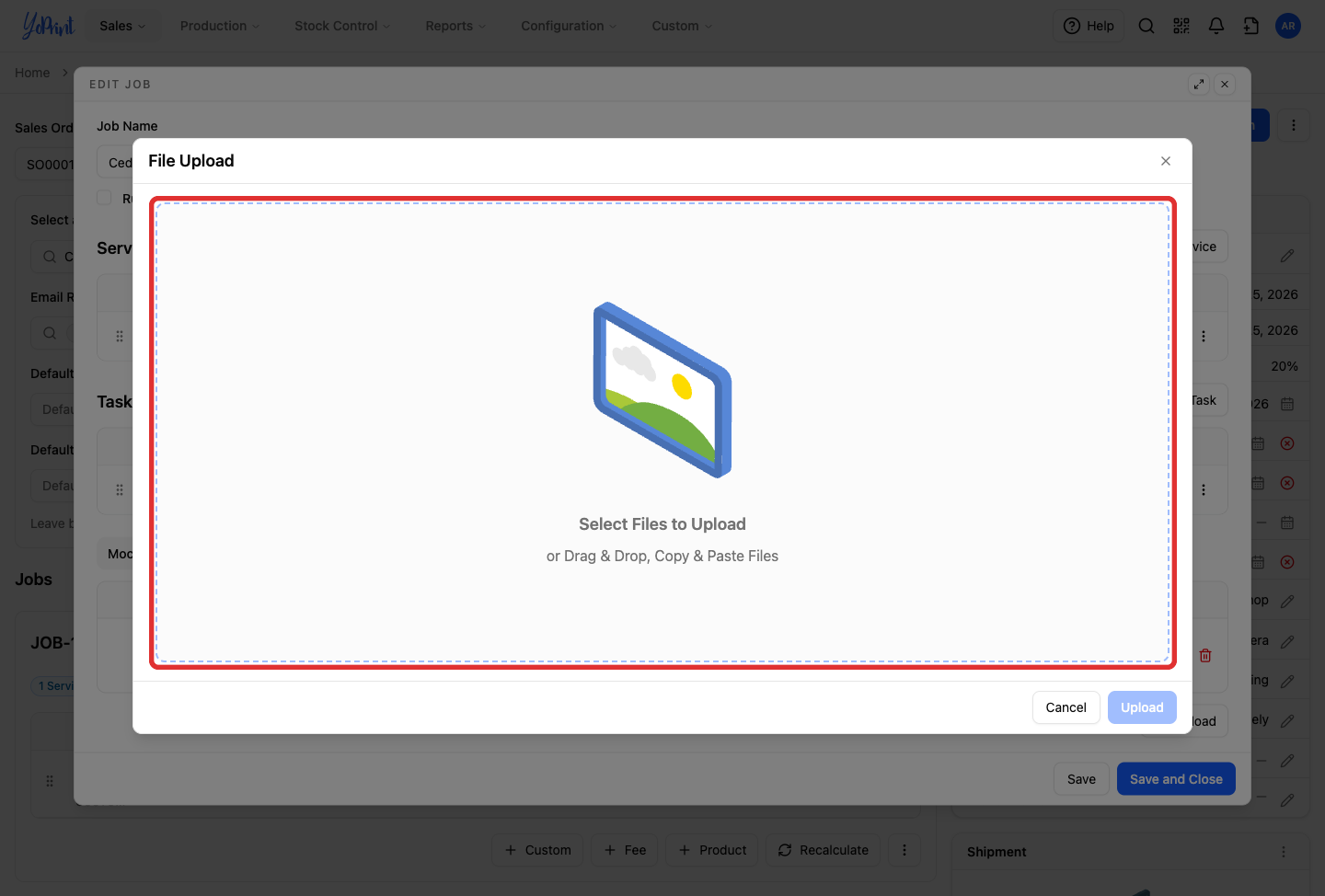Viewport: 1325px width, 896px height.
Task: Open the more options beside Recalculate
Action: (904, 850)
